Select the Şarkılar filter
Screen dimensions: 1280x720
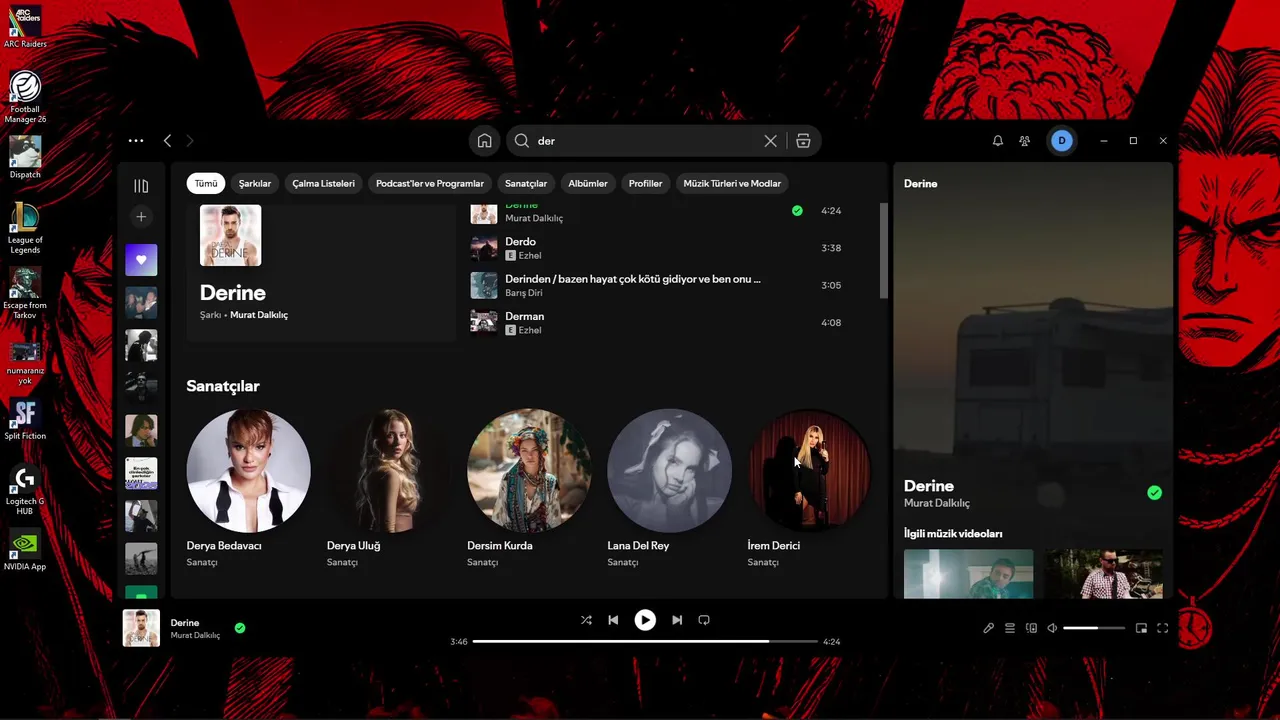point(255,183)
